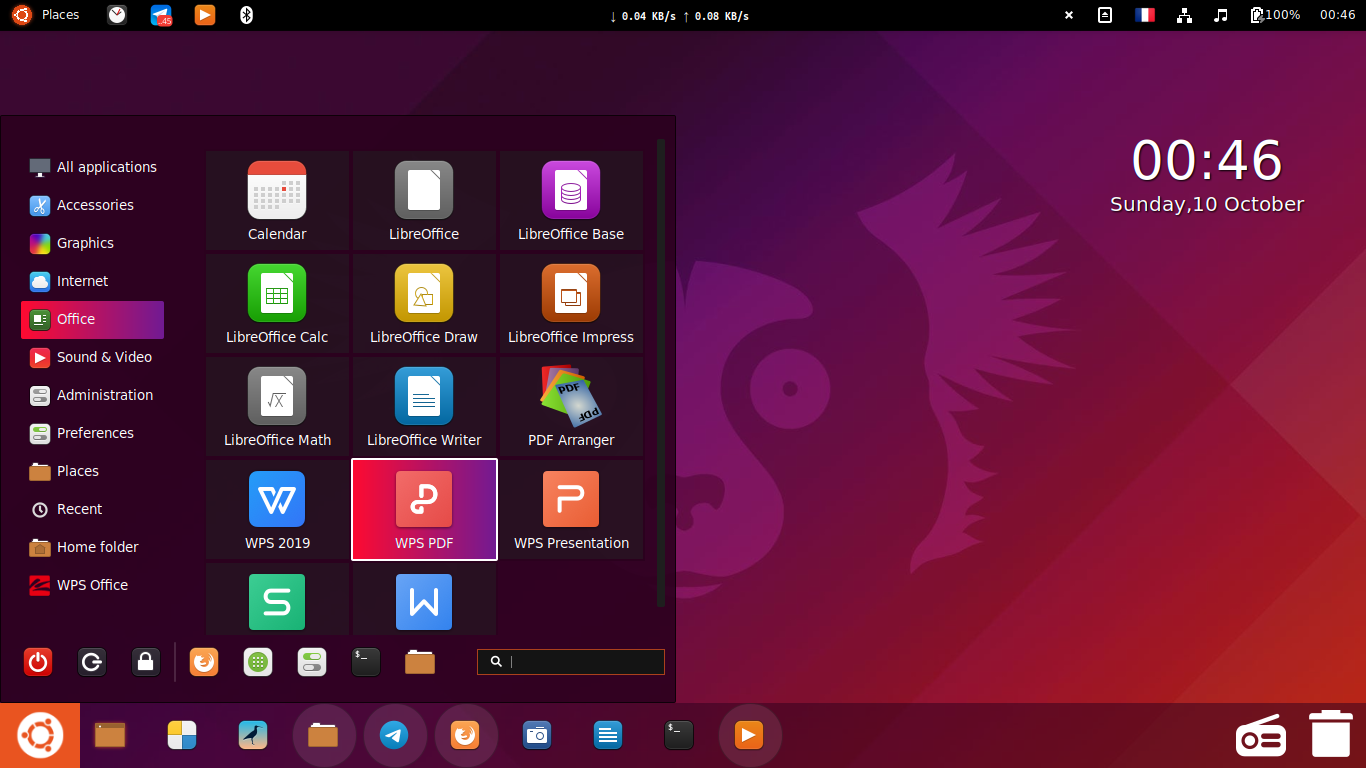Switch to the Accessories category
The height and width of the screenshot is (768, 1366).
(92, 205)
